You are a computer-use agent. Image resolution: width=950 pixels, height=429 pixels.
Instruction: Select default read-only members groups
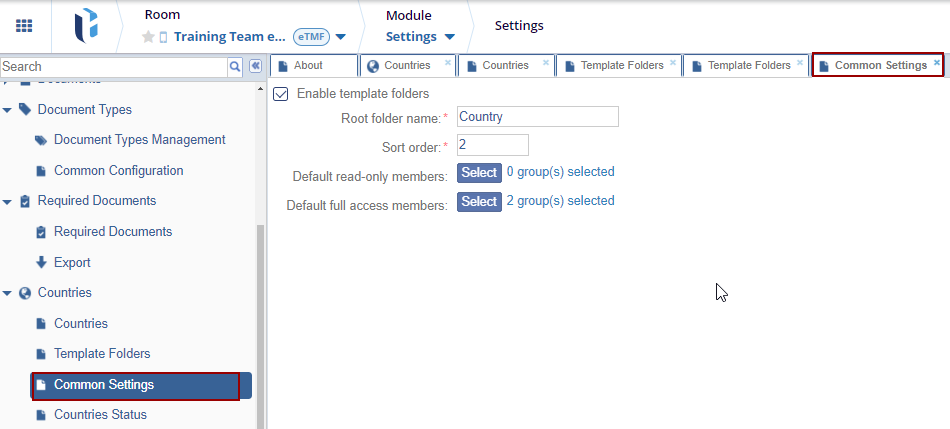point(479,173)
